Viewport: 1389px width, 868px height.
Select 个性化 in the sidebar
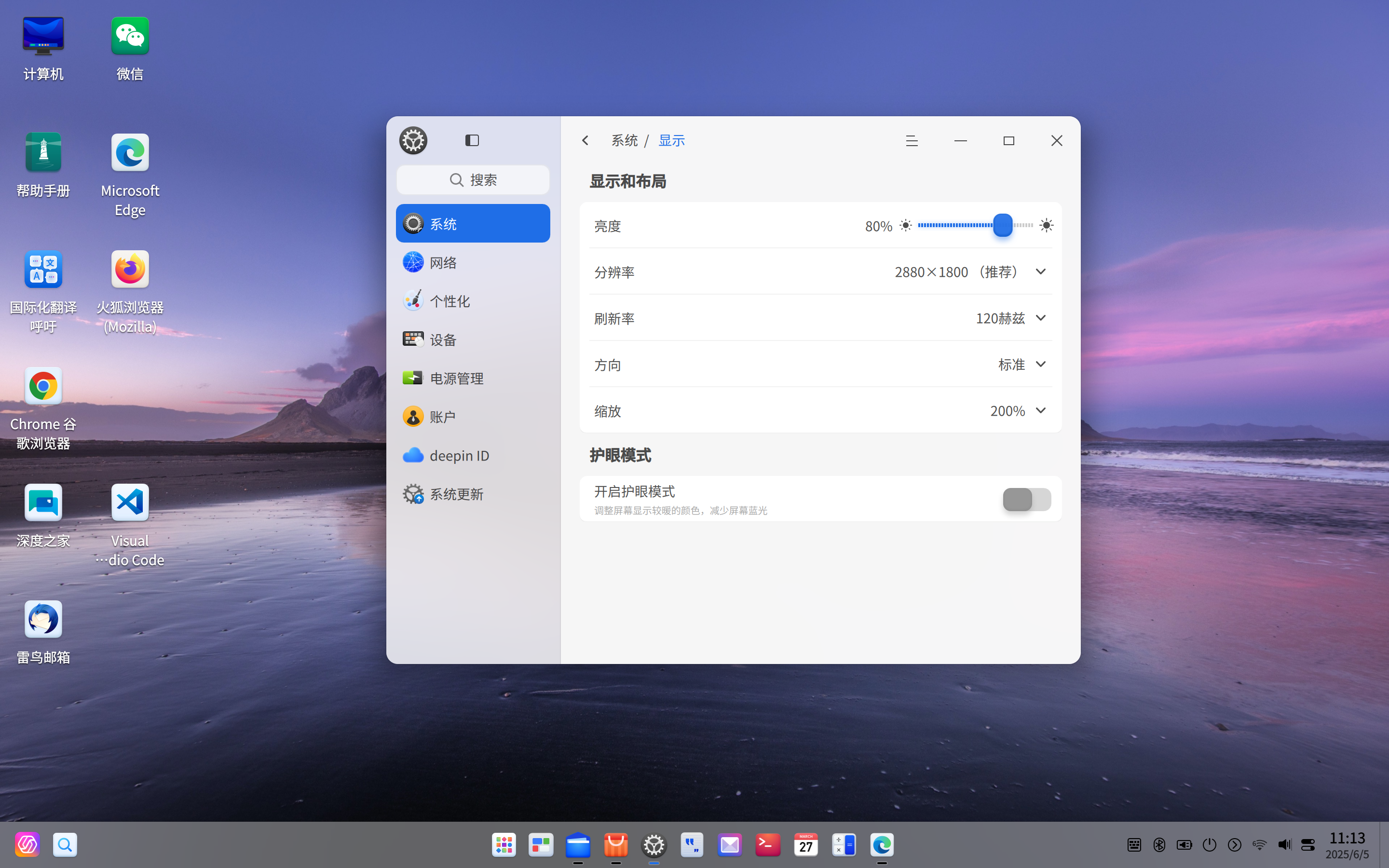pos(473,301)
